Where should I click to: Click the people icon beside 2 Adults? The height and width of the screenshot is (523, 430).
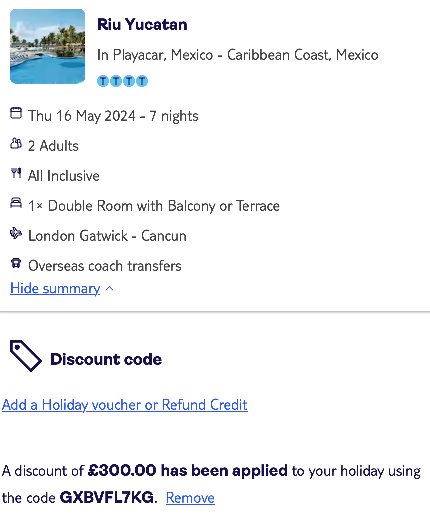pyautogui.click(x=16, y=143)
